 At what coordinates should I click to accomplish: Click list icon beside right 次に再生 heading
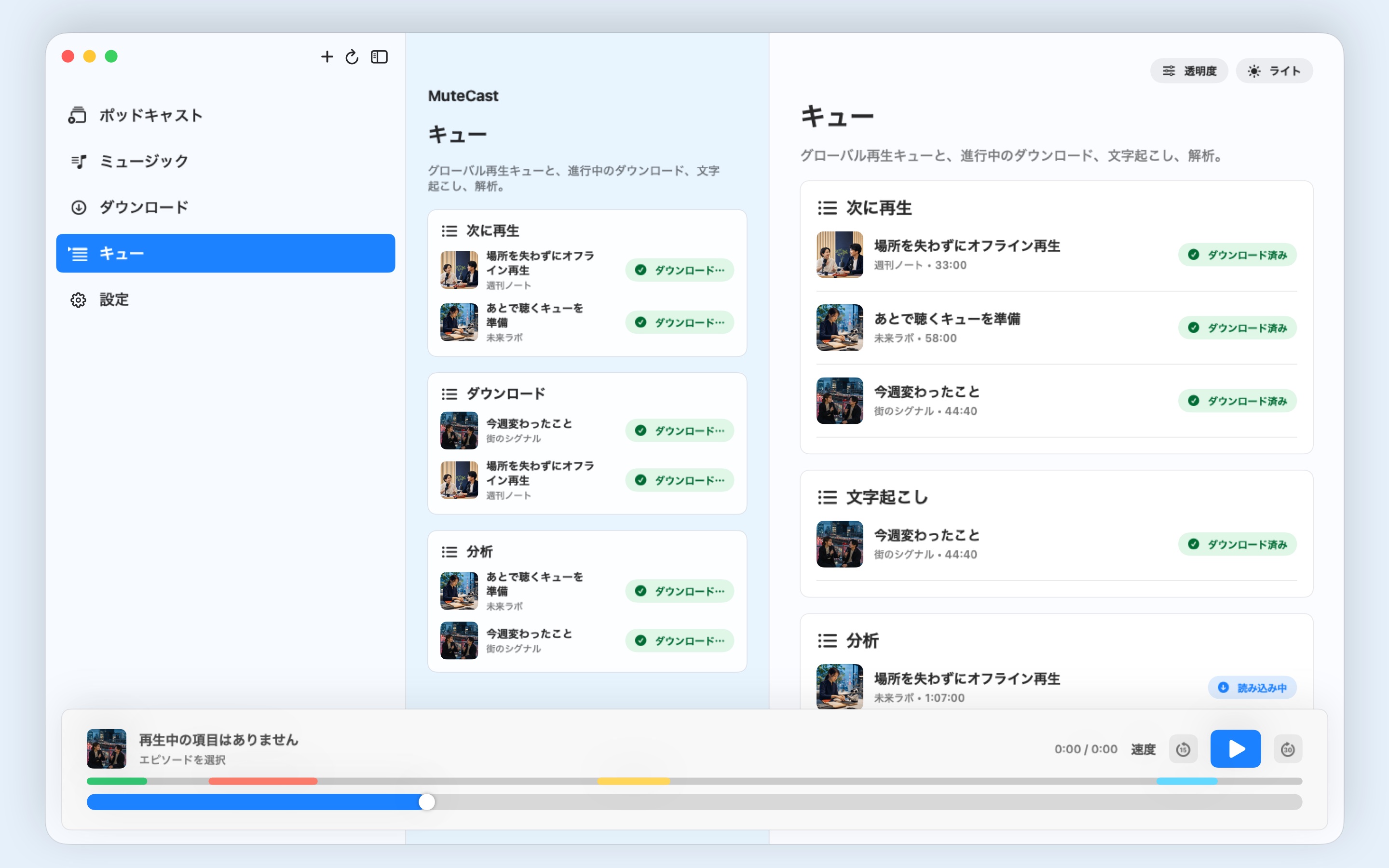(827, 208)
